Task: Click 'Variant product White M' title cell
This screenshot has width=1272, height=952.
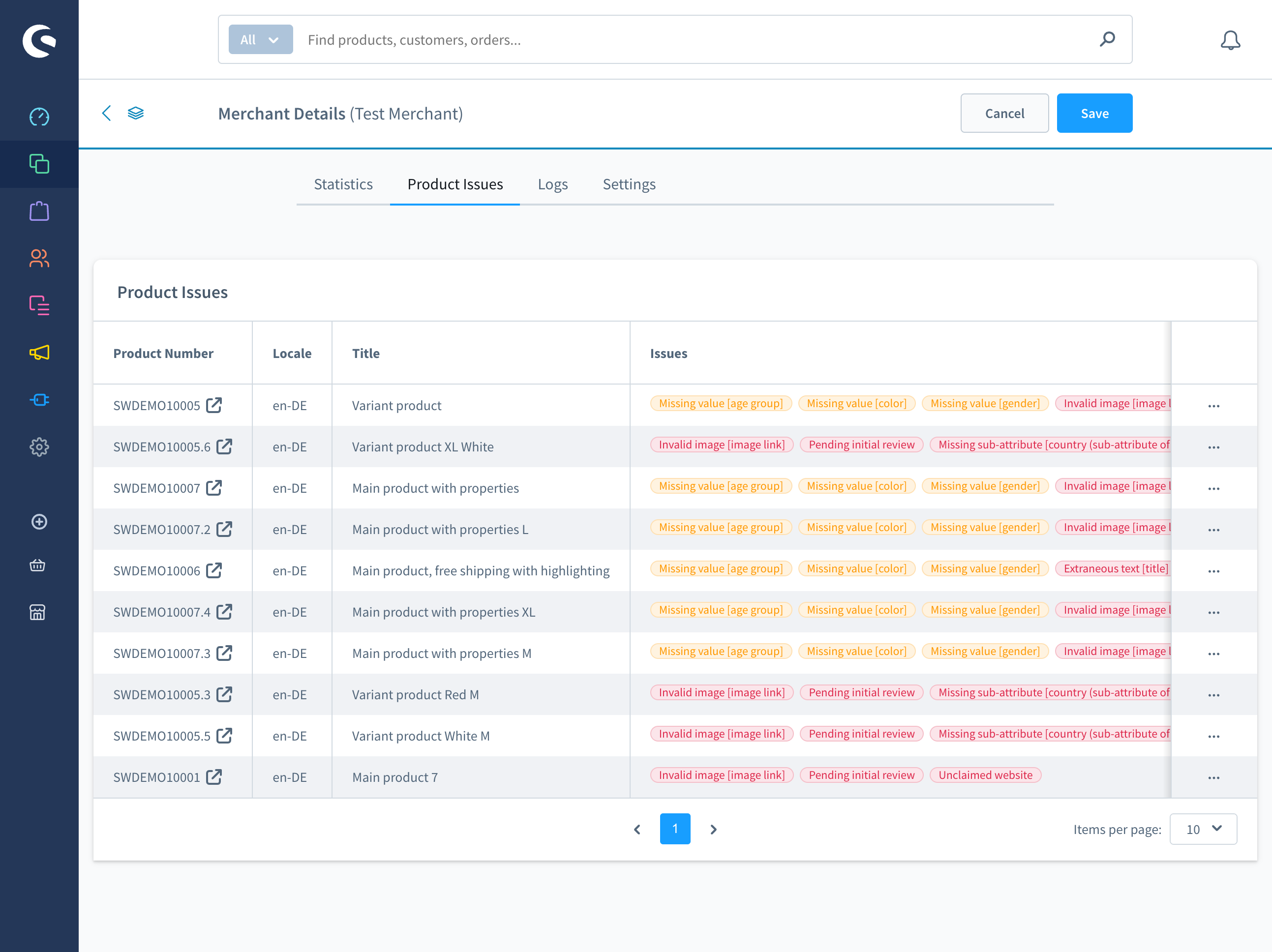Action: (x=421, y=736)
